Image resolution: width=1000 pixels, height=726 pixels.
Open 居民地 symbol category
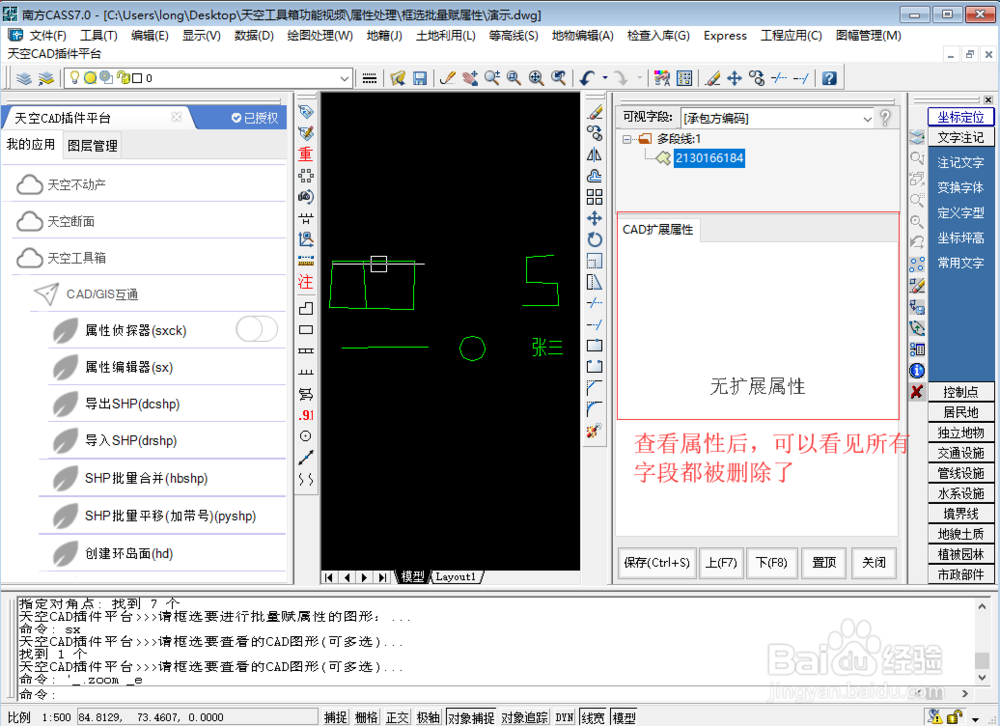pyautogui.click(x=960, y=412)
